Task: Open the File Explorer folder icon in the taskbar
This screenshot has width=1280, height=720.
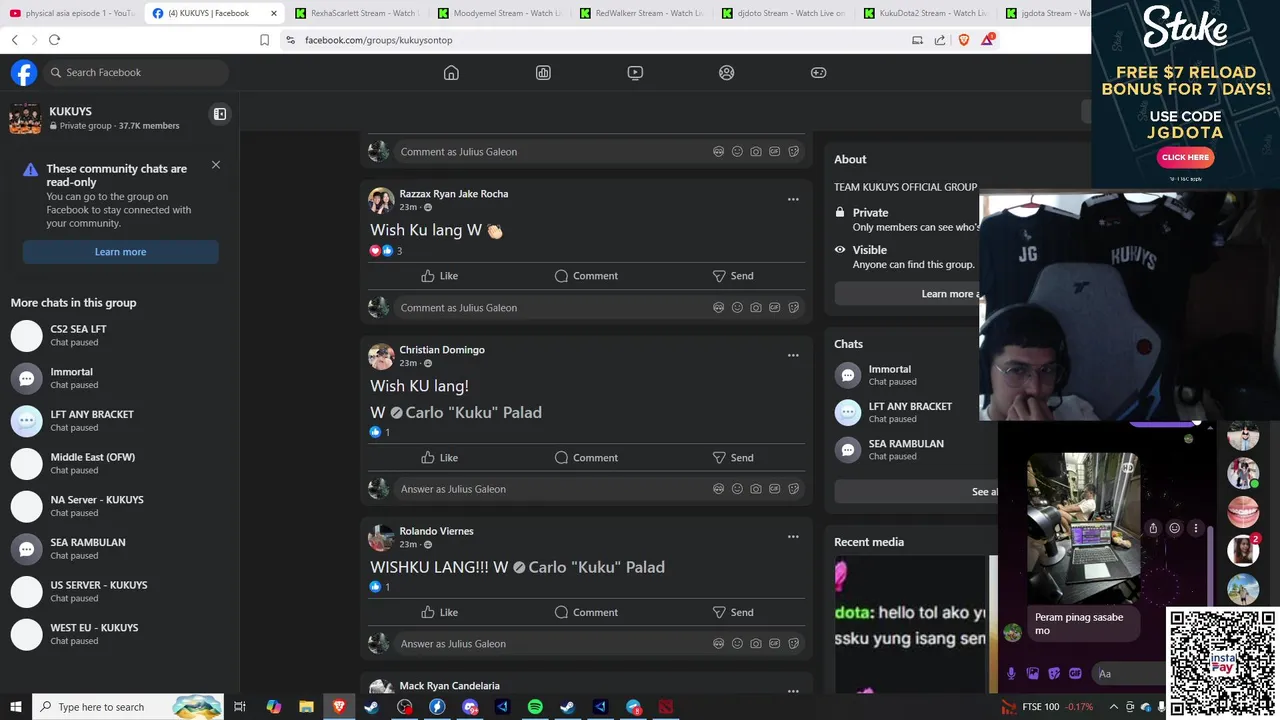Action: pos(306,707)
